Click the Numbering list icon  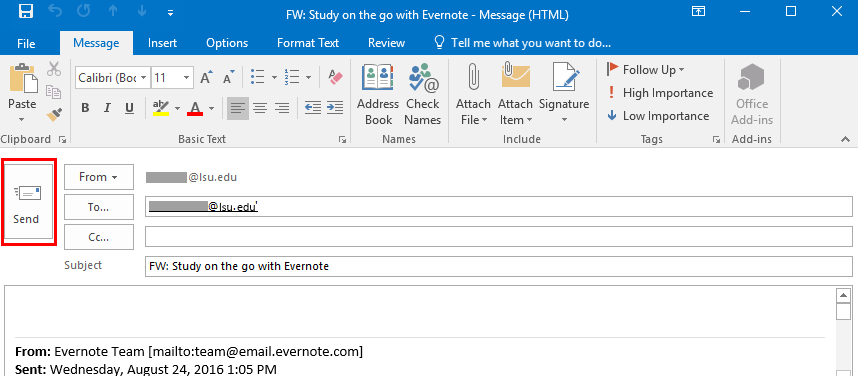(292, 77)
